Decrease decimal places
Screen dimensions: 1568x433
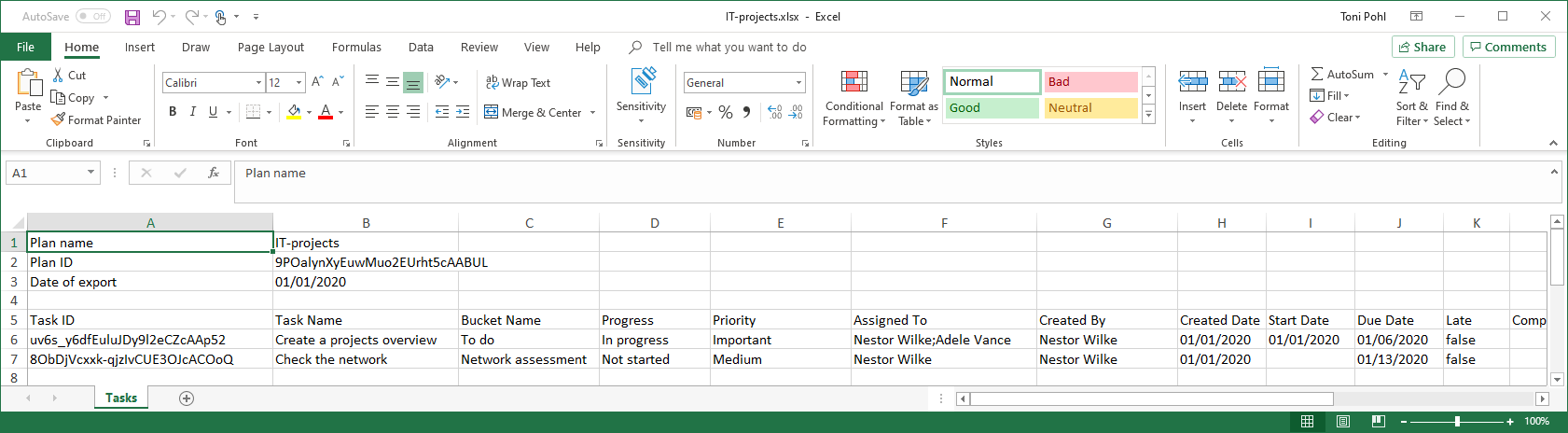[x=796, y=112]
